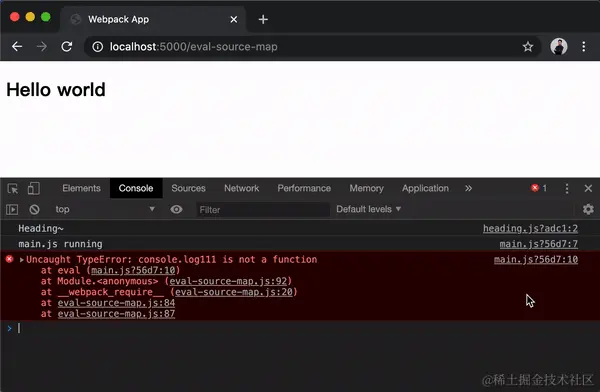Open the Memory panel
600x392 pixels.
(366, 188)
